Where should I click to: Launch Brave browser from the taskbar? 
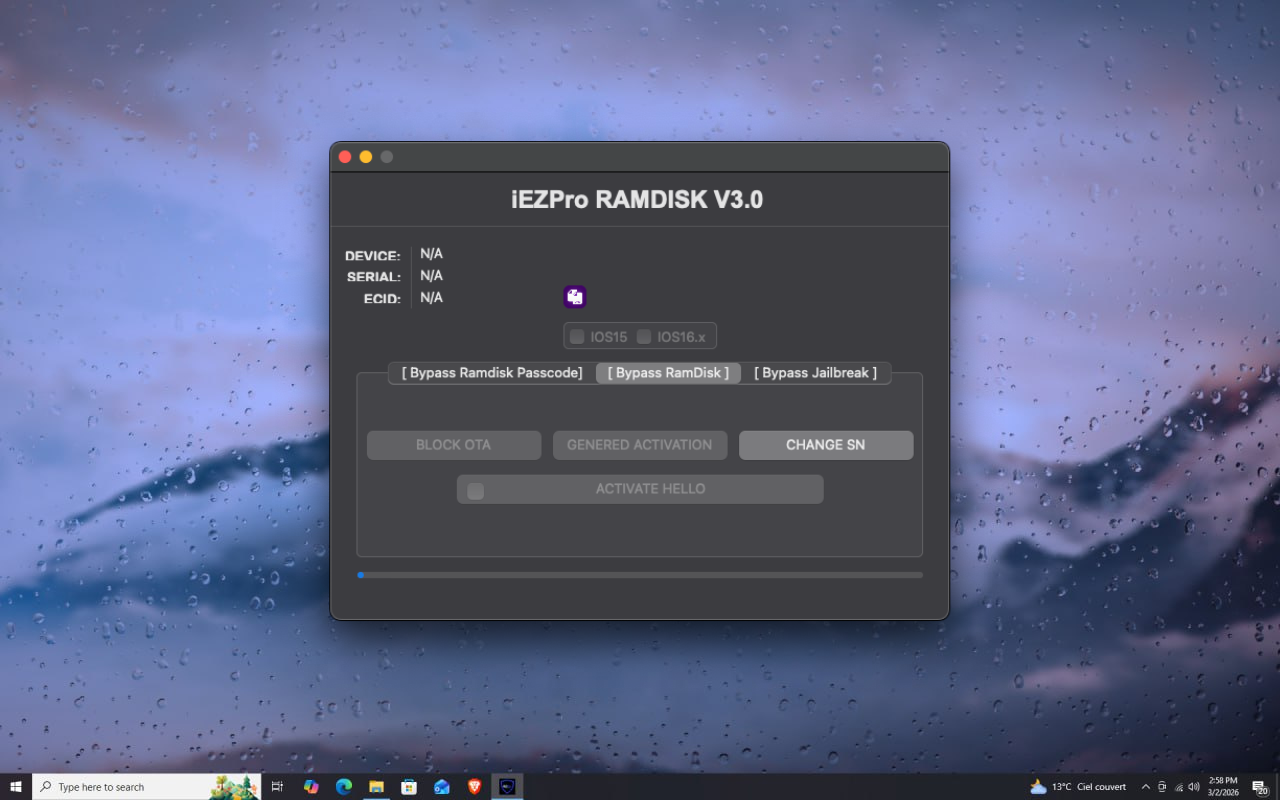(x=473, y=786)
